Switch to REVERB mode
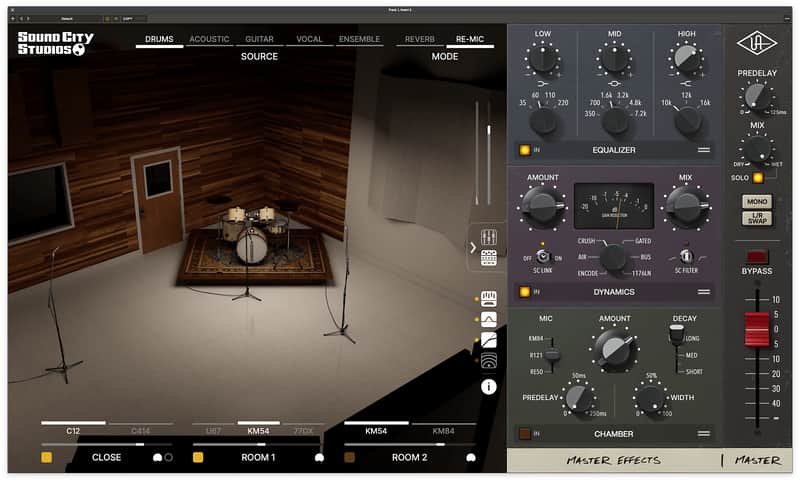Viewport: 800px width, 482px height. tap(419, 39)
